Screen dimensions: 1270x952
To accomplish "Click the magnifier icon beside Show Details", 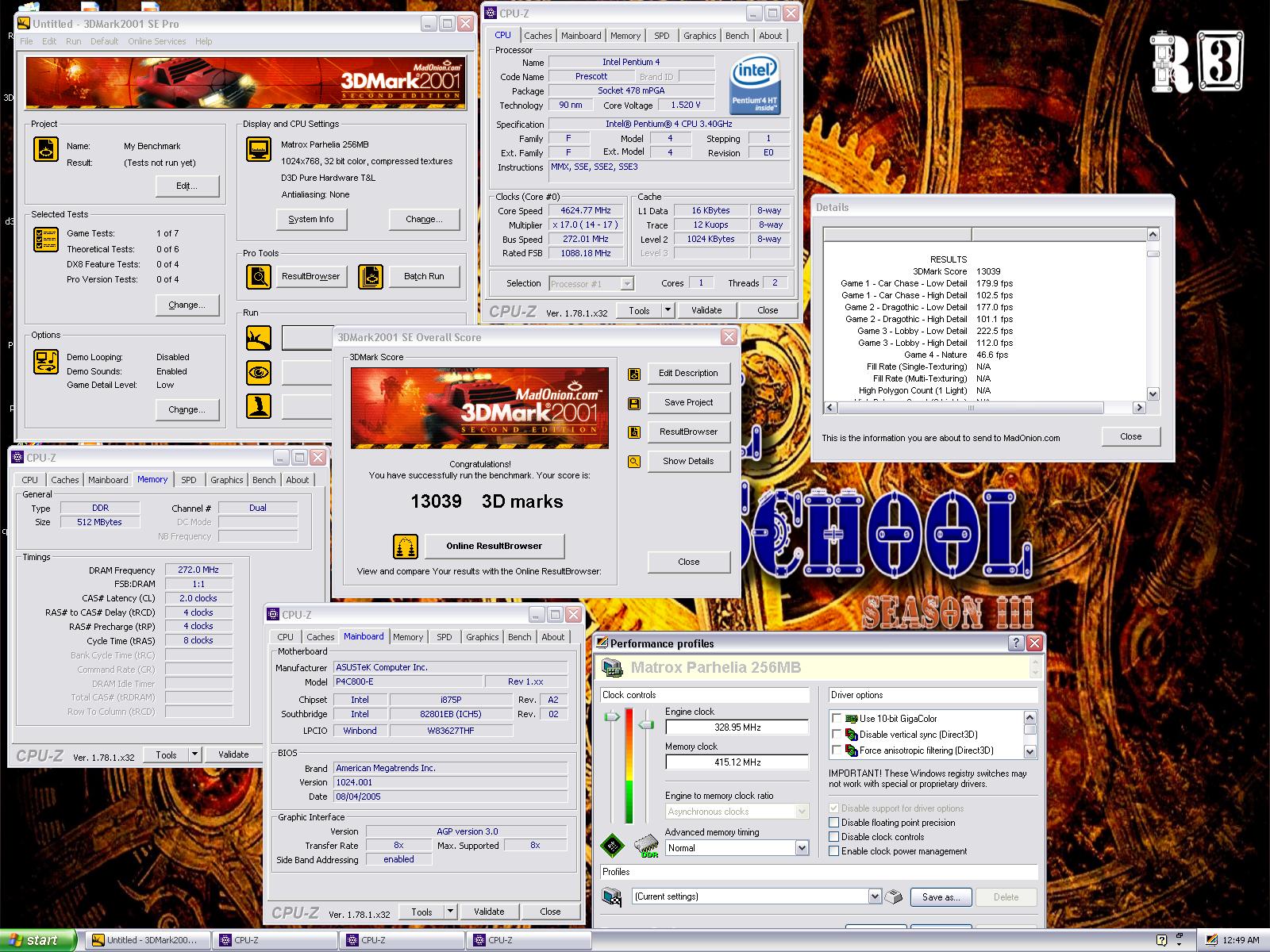I will click(x=634, y=462).
